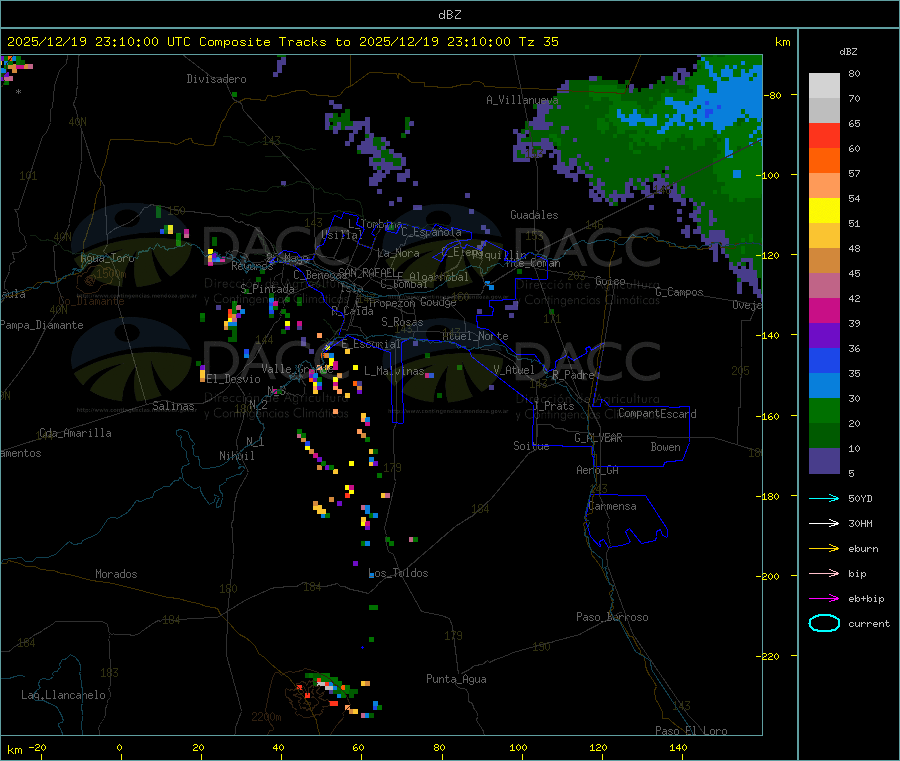The width and height of the screenshot is (900, 761).
Task: Click the 'Atuel_Norte' map label
Action: coord(475,336)
